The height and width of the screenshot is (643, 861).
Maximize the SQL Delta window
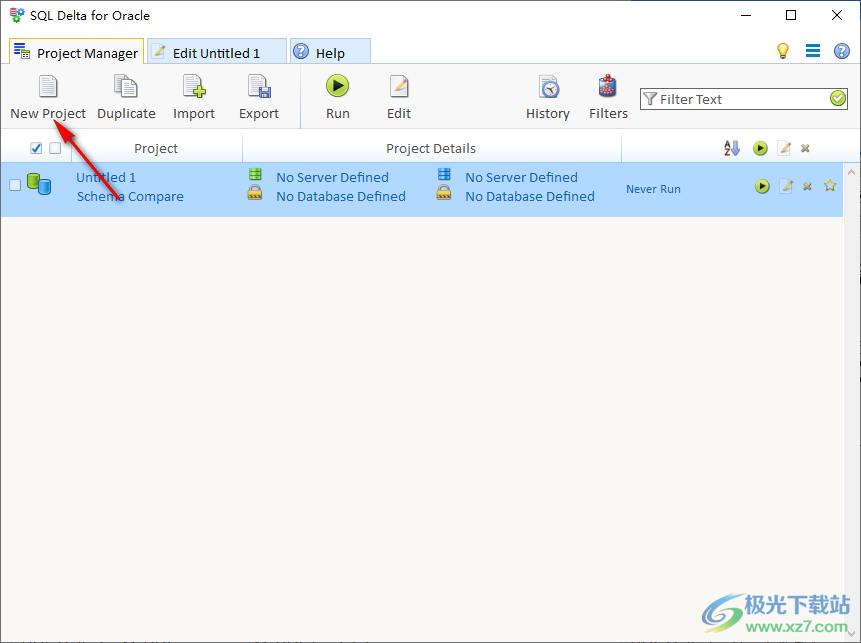point(791,15)
